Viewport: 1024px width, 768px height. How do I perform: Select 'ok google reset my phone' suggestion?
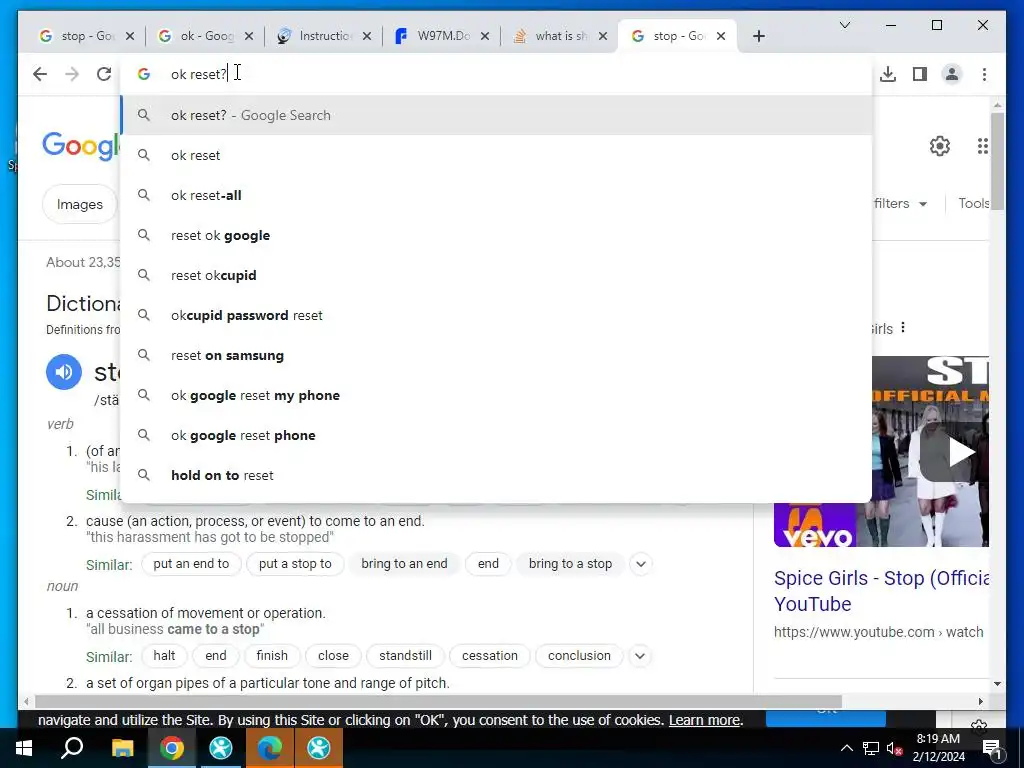coord(496,395)
